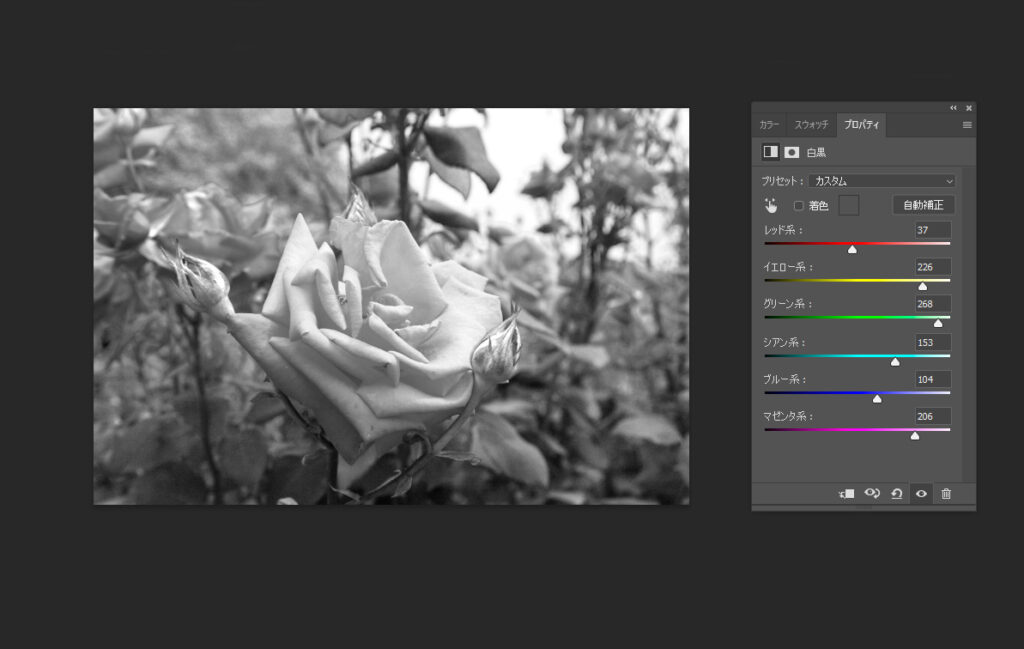Click the layer mask icon
The image size is (1024, 649).
(x=791, y=152)
